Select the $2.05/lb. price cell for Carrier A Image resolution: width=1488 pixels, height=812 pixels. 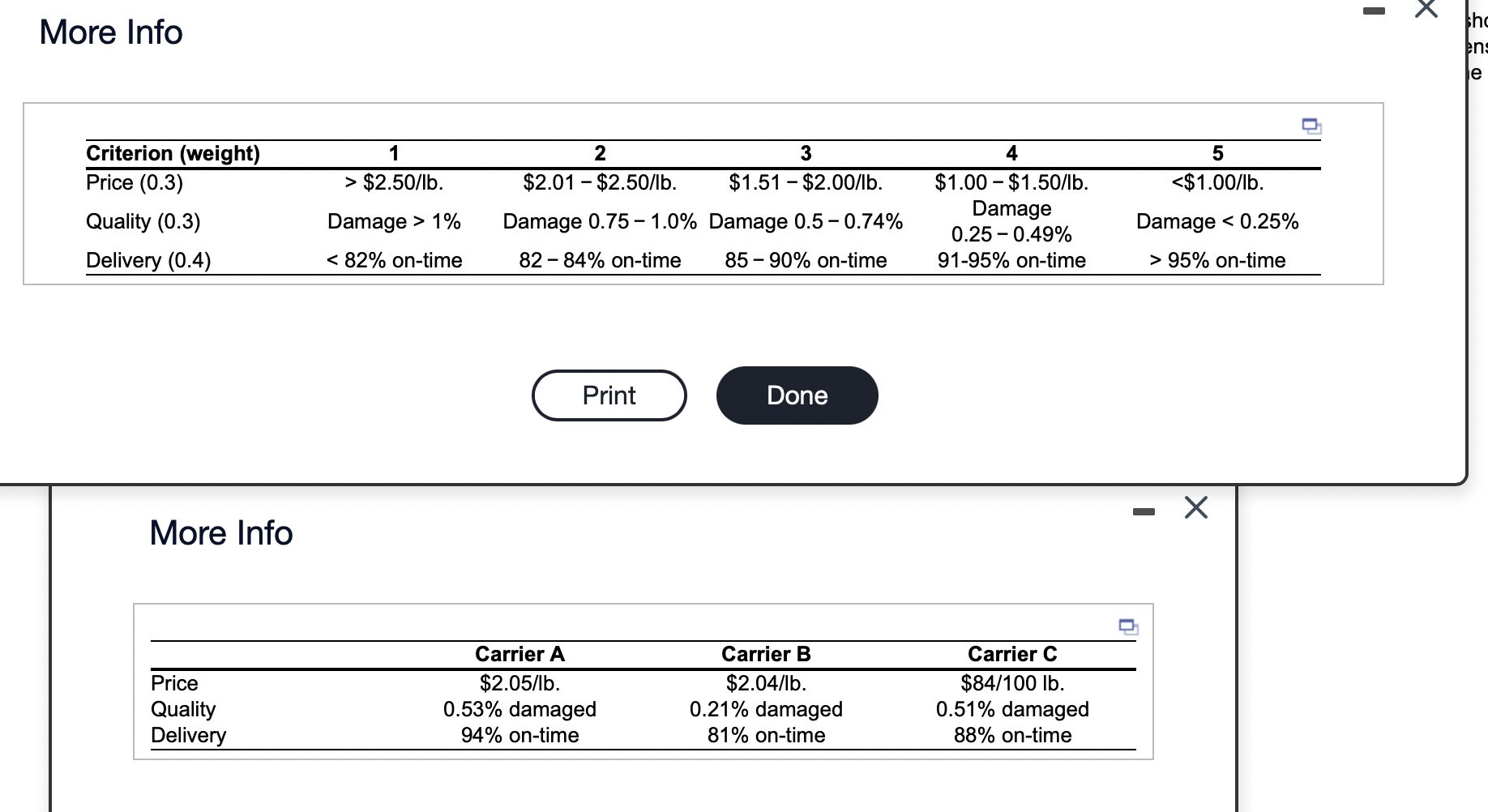point(519,683)
